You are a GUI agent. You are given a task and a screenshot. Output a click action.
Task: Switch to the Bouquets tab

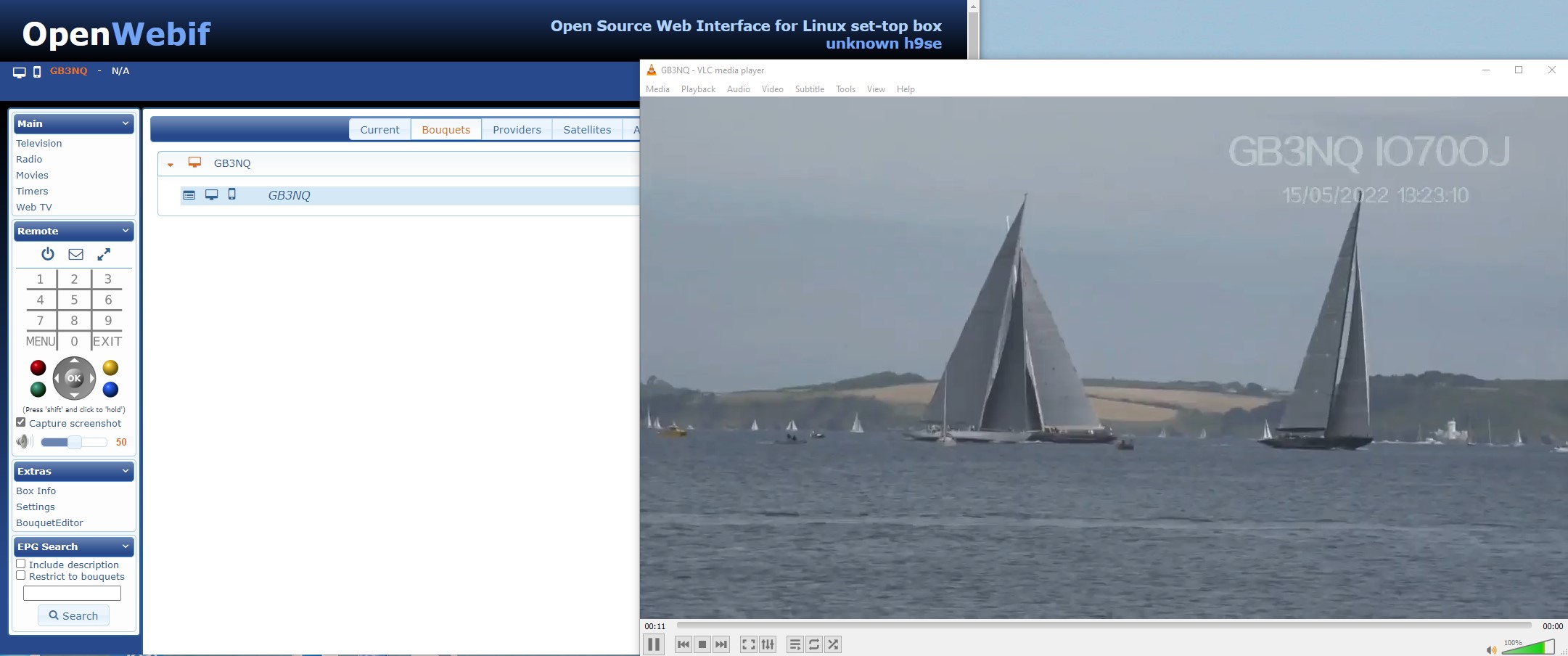click(x=446, y=129)
